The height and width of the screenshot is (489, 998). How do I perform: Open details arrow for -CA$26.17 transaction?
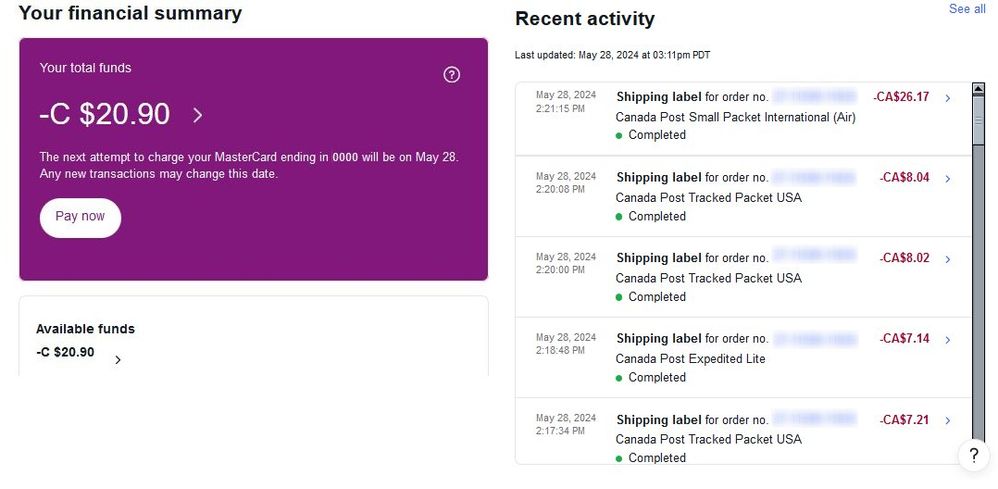[948, 98]
